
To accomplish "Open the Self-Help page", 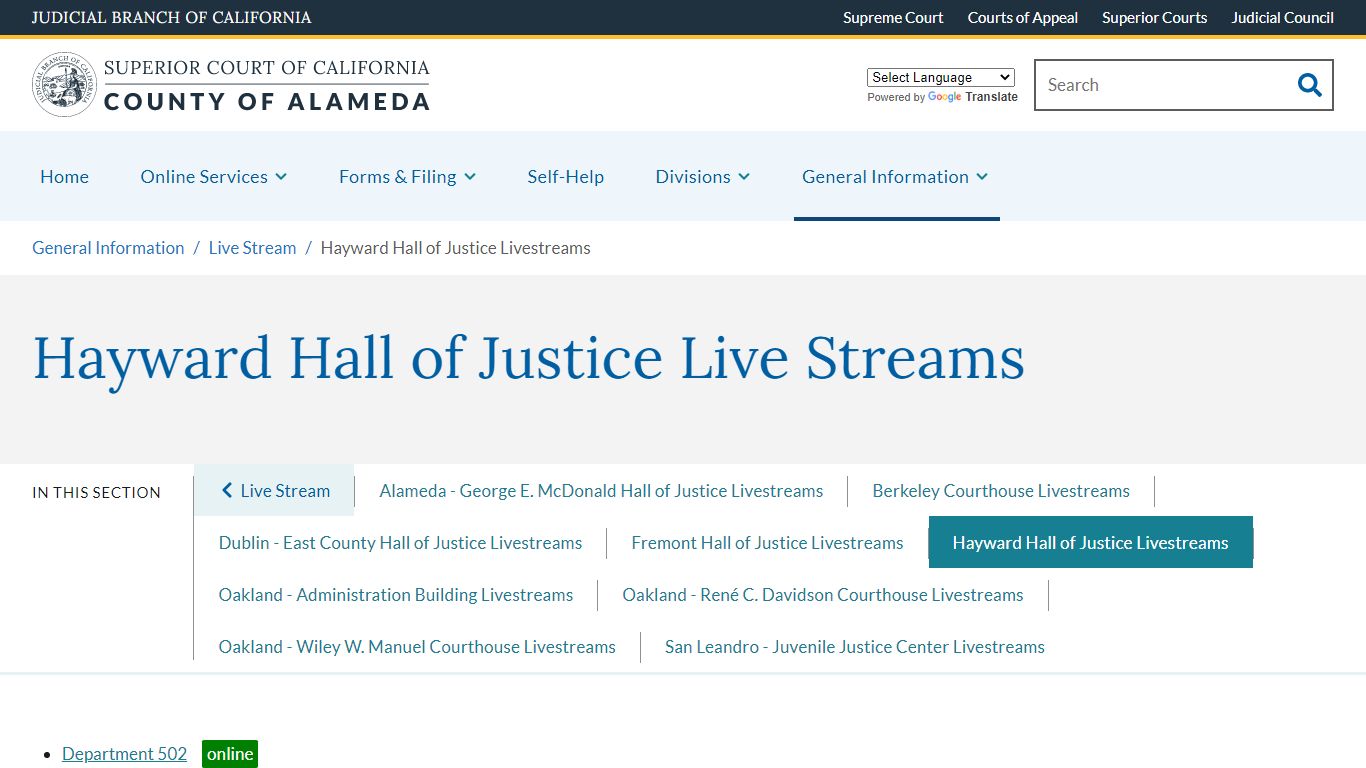I will click(566, 176).
